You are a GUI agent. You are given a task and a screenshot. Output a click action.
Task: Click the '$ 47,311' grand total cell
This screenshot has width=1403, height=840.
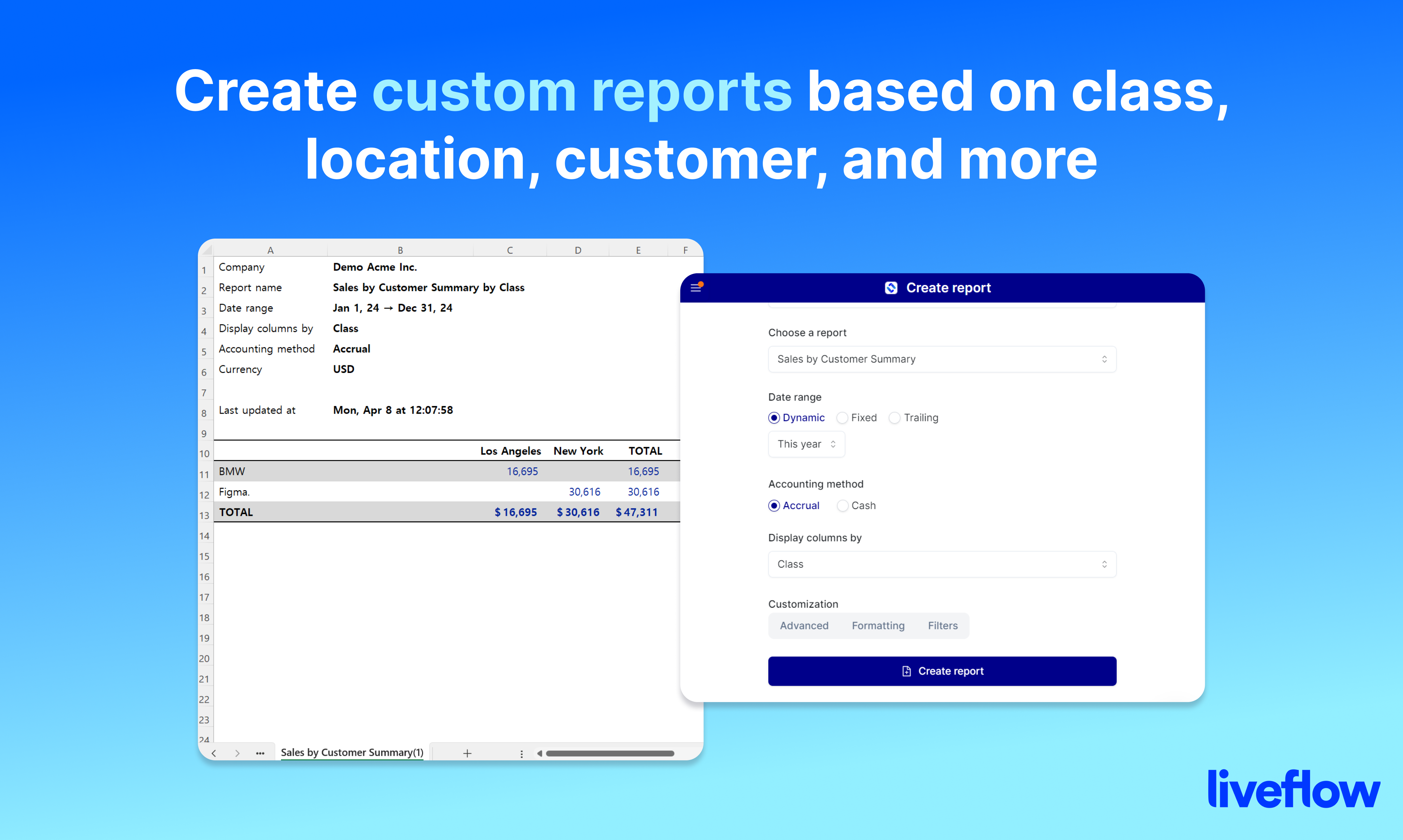tap(637, 512)
